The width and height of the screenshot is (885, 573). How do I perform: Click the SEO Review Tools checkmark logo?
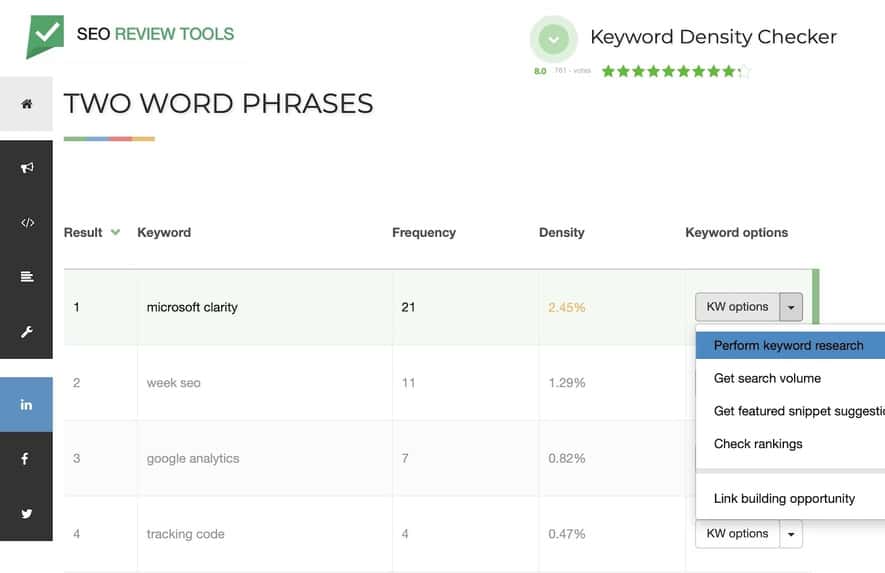pos(45,36)
